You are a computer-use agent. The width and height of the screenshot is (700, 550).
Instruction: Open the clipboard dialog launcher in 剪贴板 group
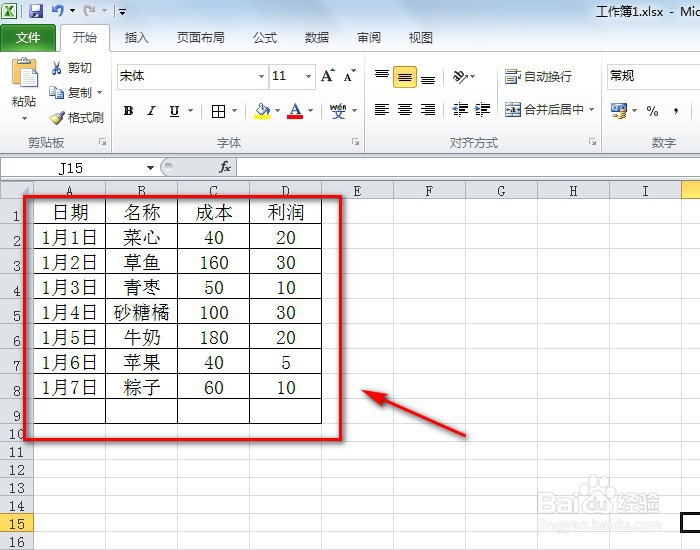pyautogui.click(x=103, y=142)
